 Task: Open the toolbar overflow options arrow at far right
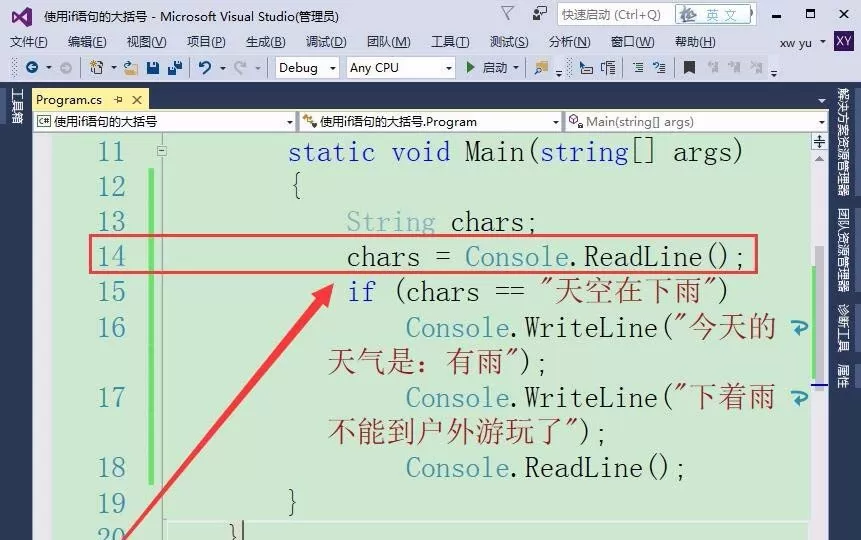coord(774,73)
